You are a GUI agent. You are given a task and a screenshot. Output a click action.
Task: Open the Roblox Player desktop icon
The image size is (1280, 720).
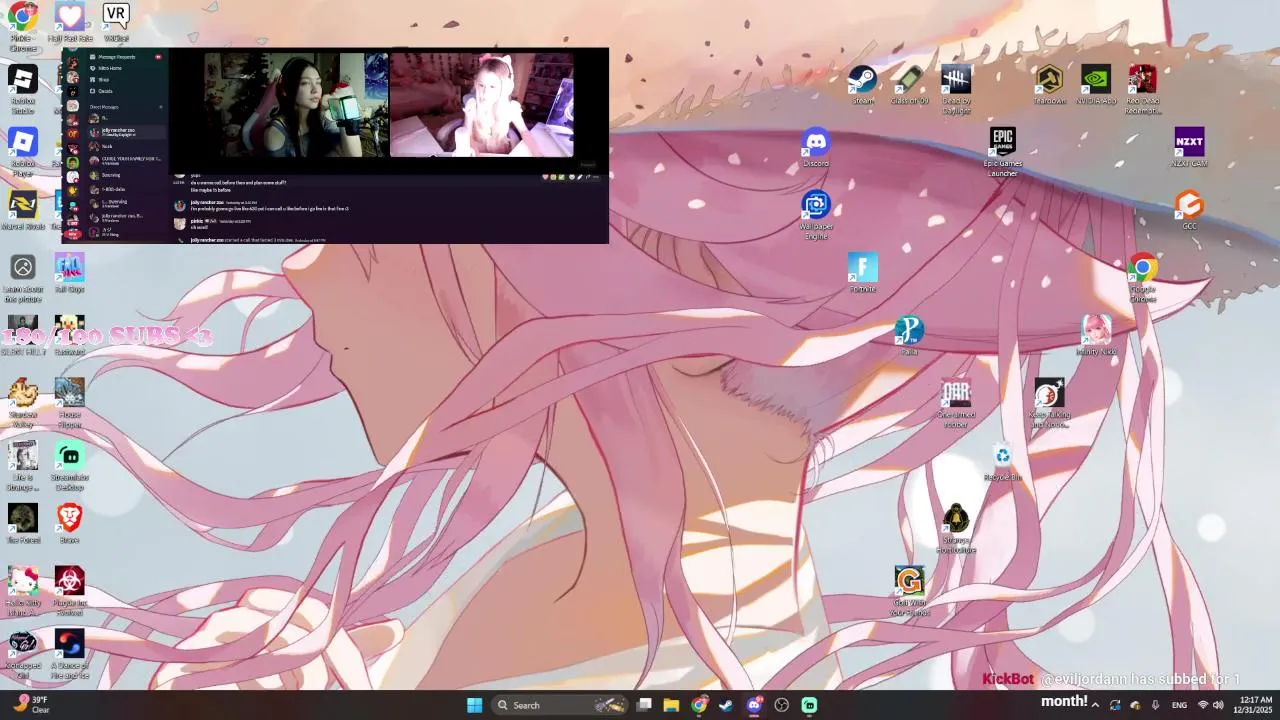click(x=22, y=153)
